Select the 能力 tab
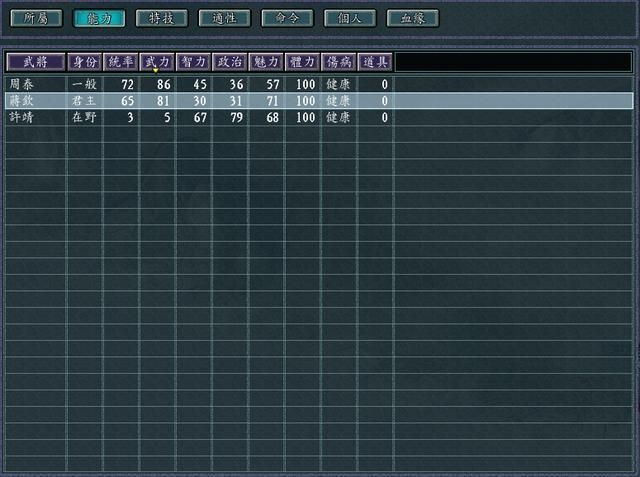The image size is (640, 477). coord(99,18)
